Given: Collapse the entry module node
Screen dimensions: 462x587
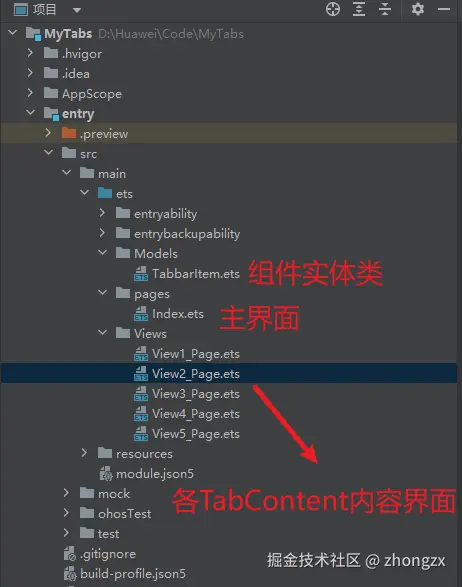Looking at the screenshot, I should point(30,112).
